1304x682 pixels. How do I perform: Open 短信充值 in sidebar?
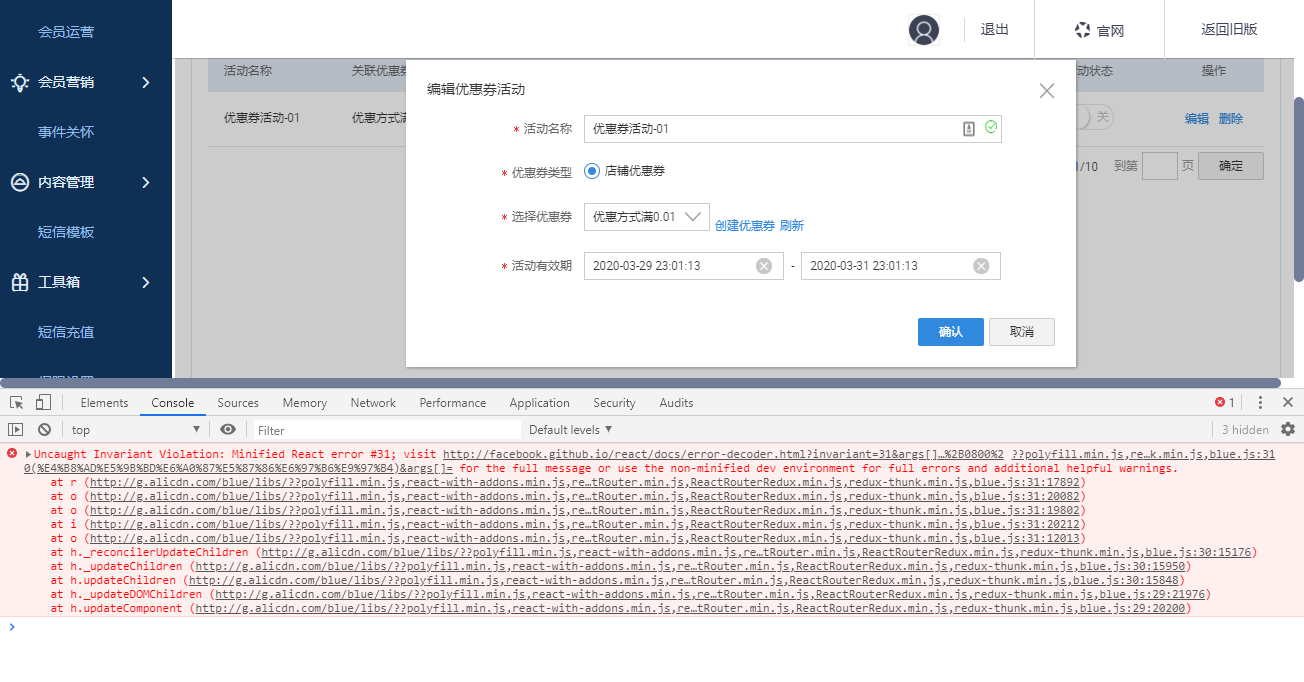point(66,332)
